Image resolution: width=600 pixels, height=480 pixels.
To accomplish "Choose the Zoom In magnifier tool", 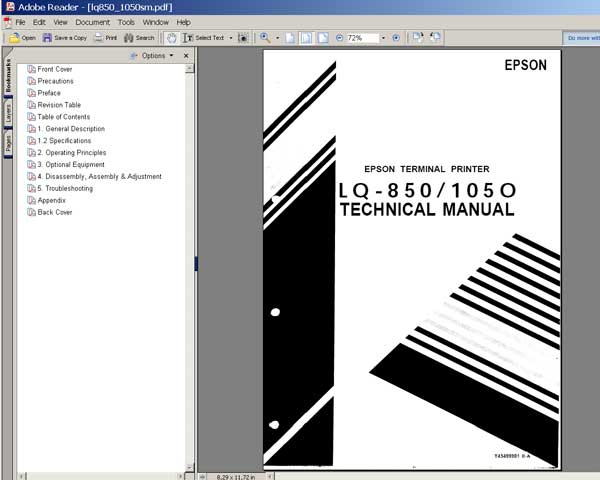I will (265, 38).
